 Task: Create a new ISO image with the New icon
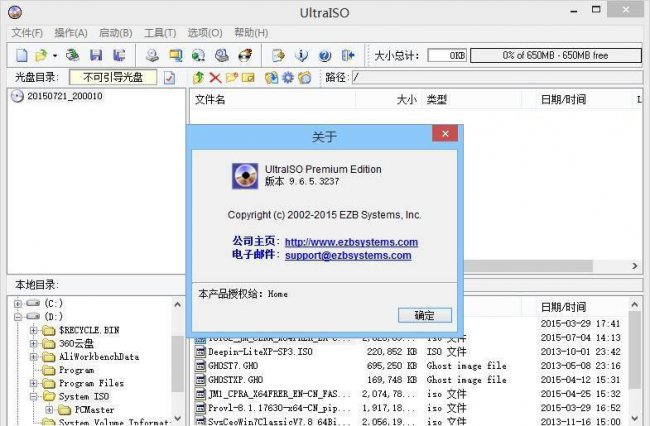pos(22,56)
